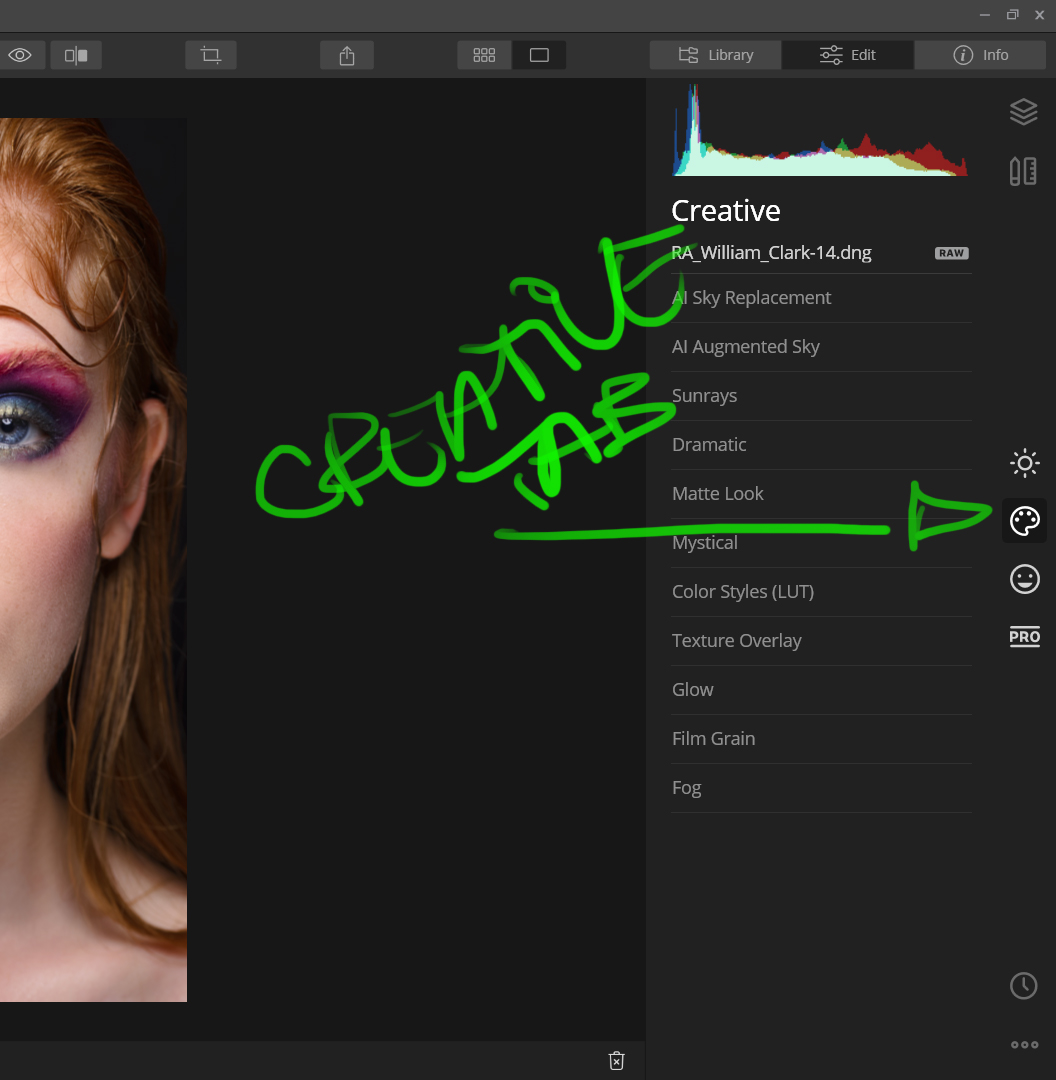This screenshot has height=1080, width=1056.
Task: Open the Canvas tools icon
Action: pyautogui.click(x=1024, y=172)
